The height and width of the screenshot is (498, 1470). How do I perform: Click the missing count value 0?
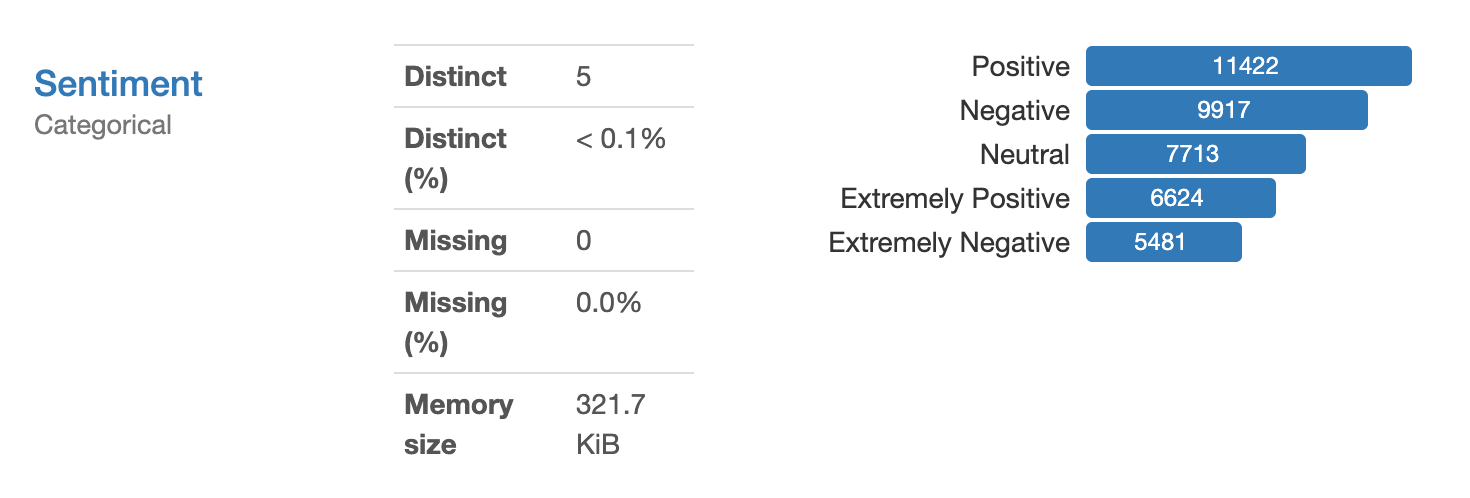583,240
